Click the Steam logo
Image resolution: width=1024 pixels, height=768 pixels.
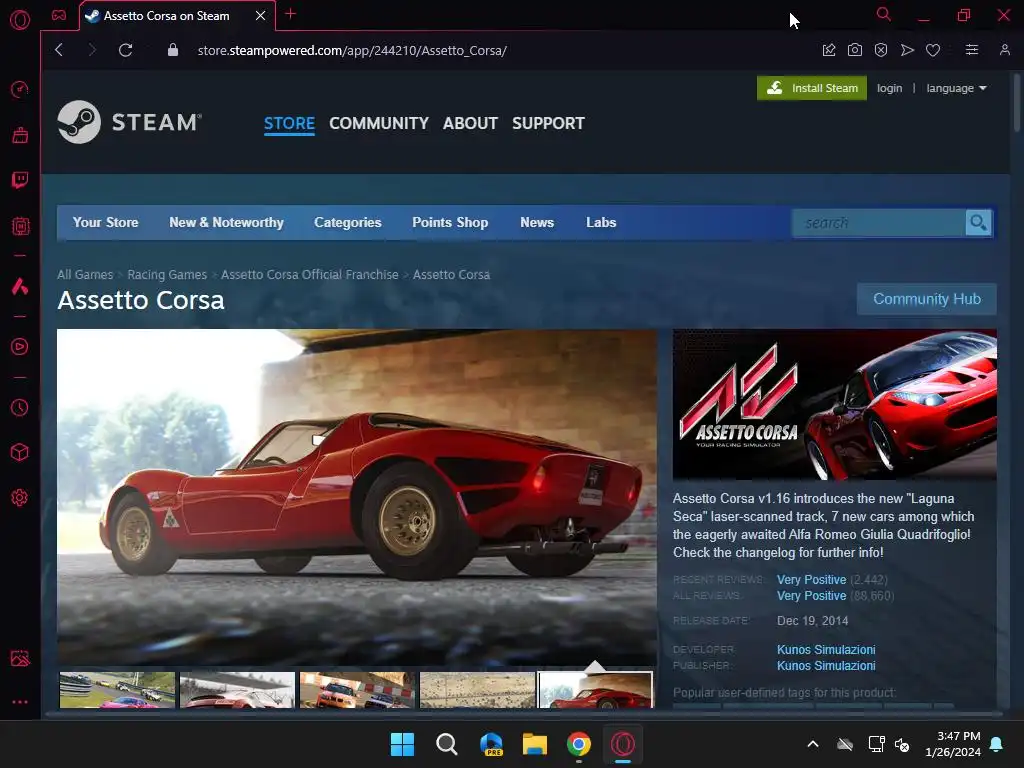click(129, 122)
